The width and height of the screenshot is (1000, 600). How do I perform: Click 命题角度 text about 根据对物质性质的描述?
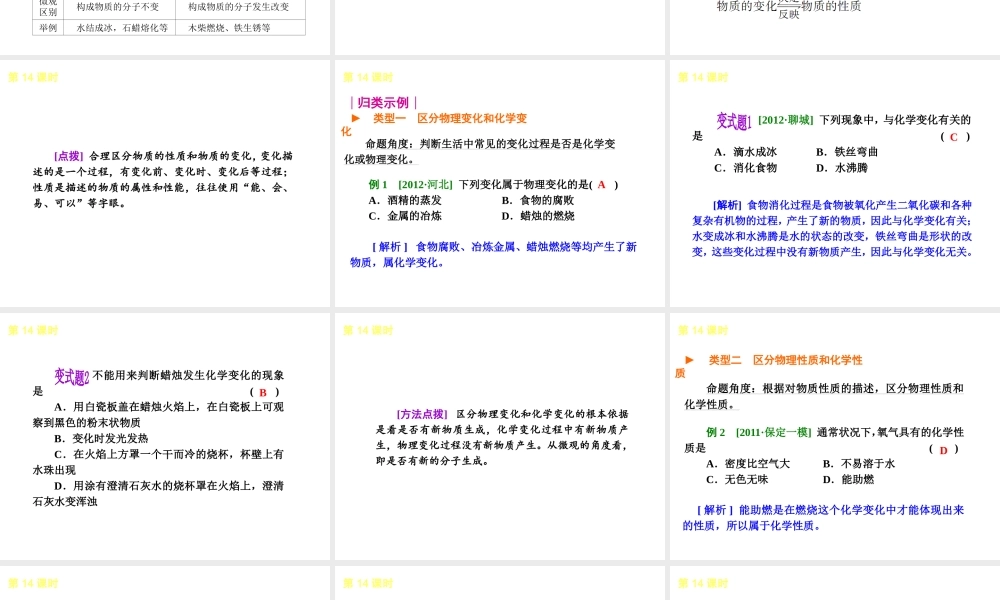point(824,396)
